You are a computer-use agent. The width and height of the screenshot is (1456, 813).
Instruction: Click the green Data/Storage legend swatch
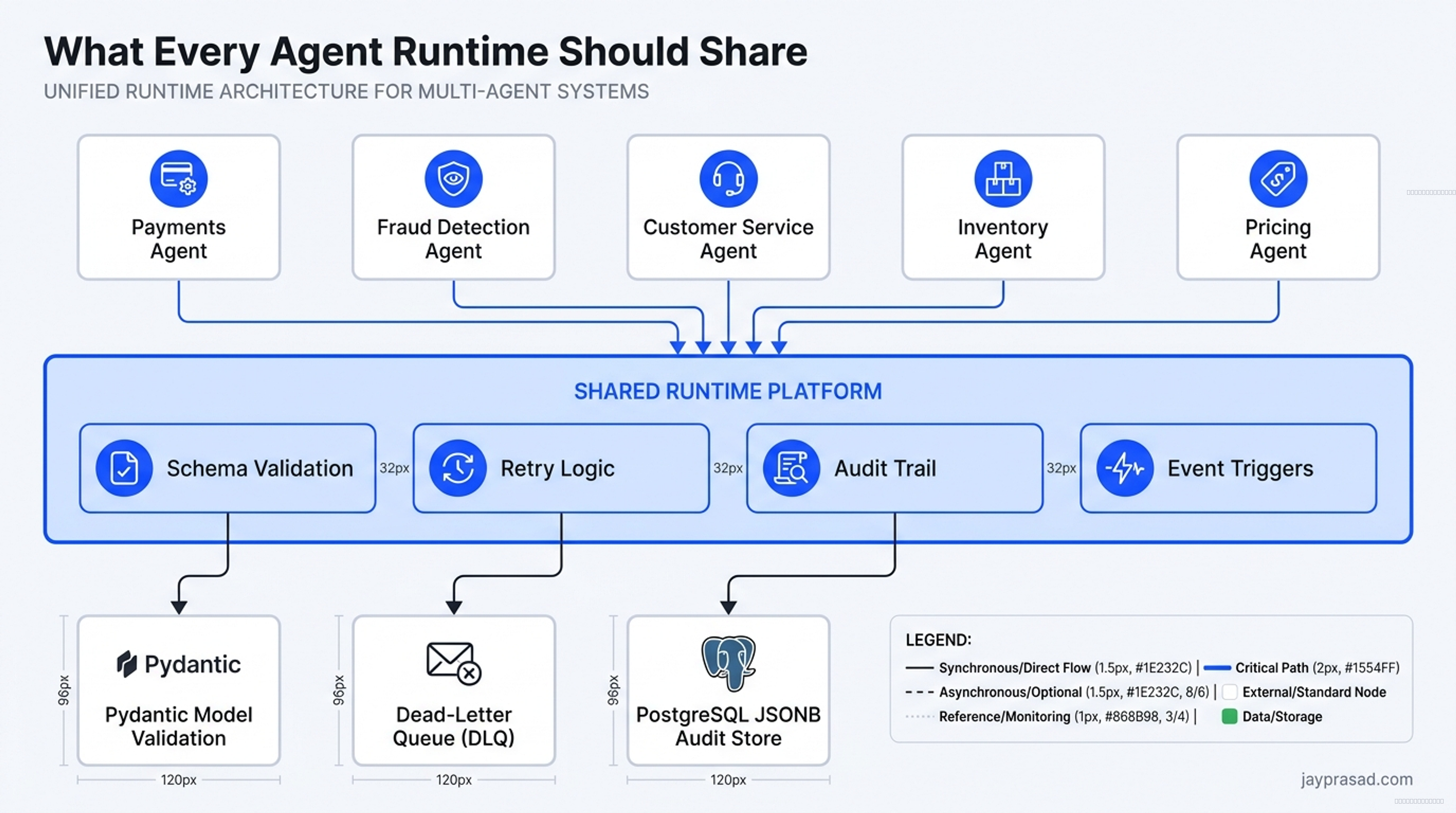(1229, 716)
